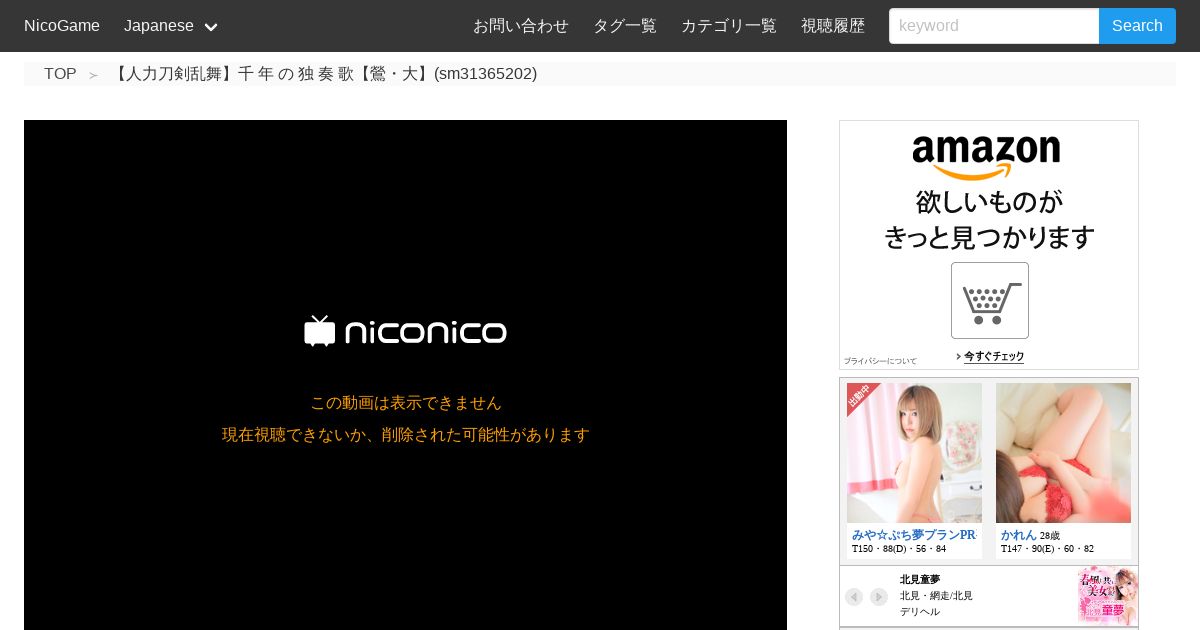Click the previous arrow in the ad carousel
The width and height of the screenshot is (1200, 630).
coord(854,597)
